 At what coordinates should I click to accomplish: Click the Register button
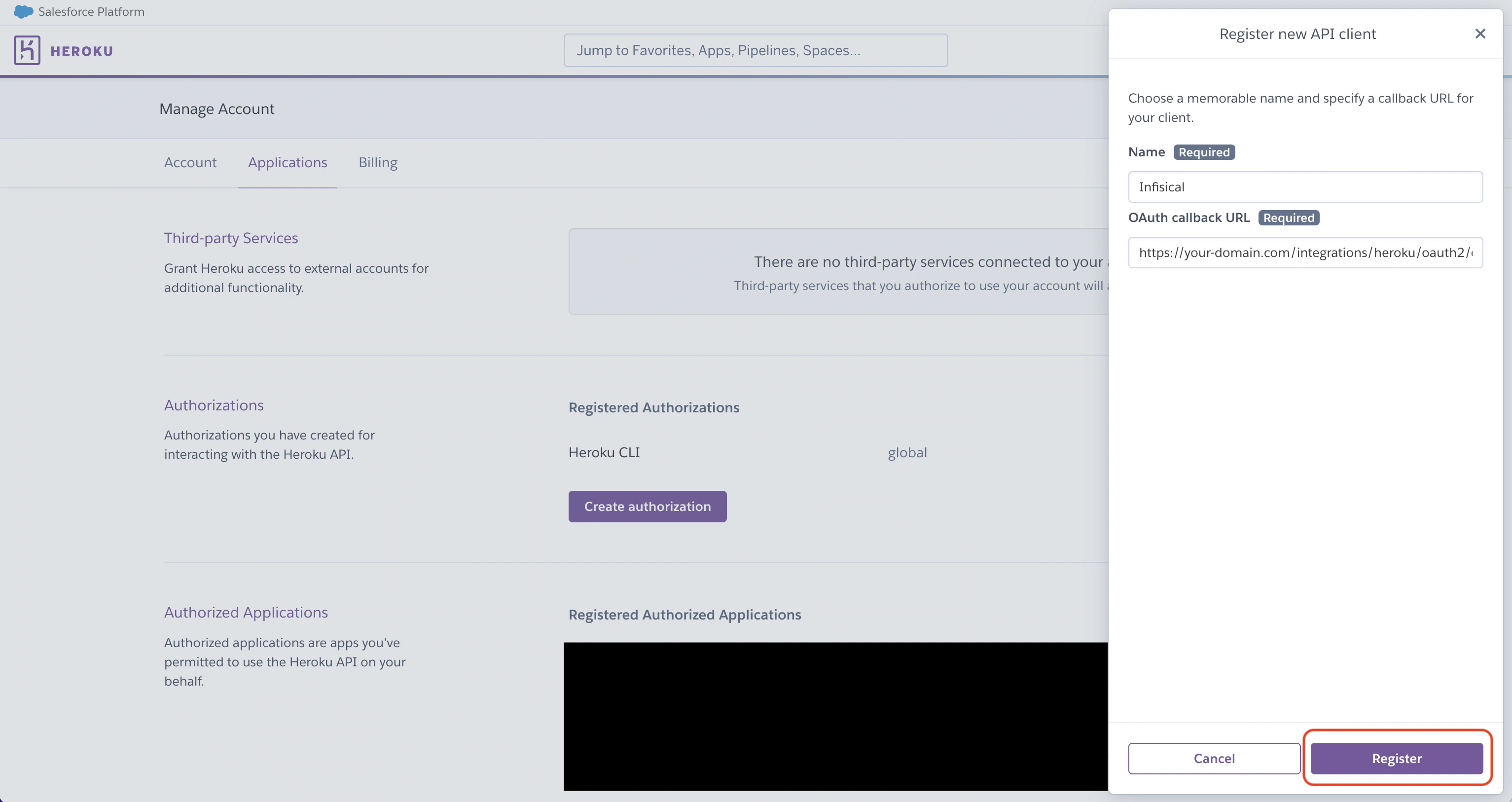coord(1397,758)
